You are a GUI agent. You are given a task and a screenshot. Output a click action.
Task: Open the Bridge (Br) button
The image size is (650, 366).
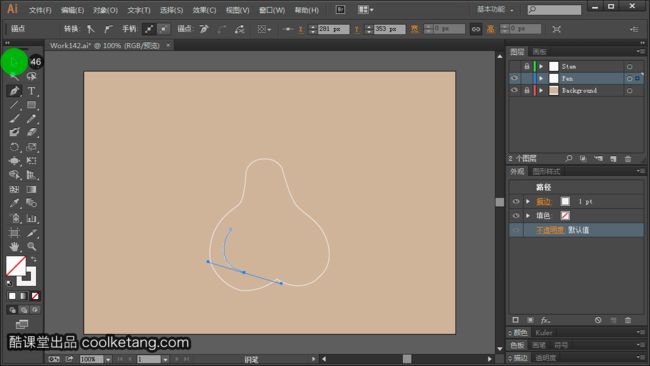pos(340,10)
